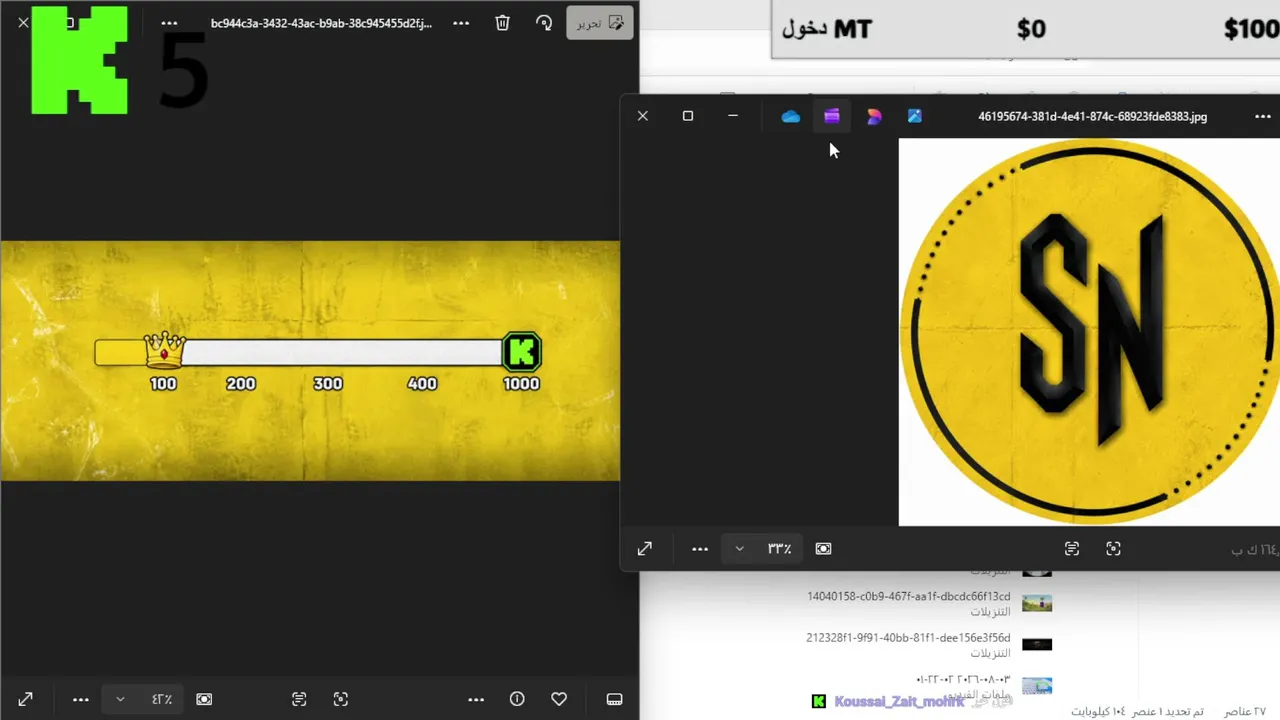Screen dimensions: 1280x720
Task: Enter full screen in the SN logo window
Action: point(645,548)
